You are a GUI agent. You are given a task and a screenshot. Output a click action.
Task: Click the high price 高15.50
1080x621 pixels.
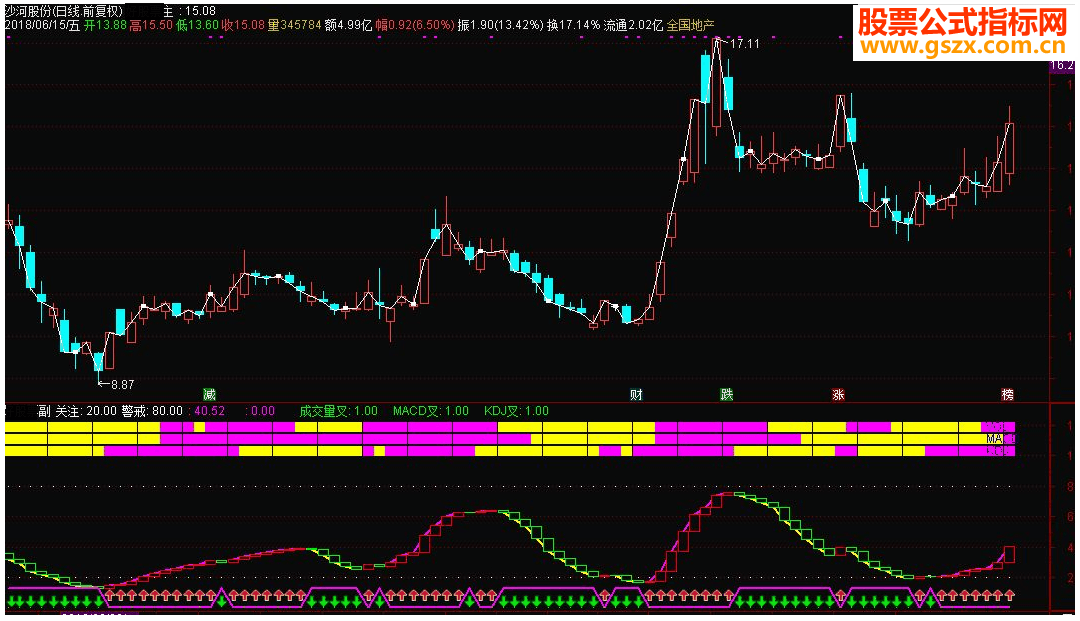pyautogui.click(x=151, y=25)
